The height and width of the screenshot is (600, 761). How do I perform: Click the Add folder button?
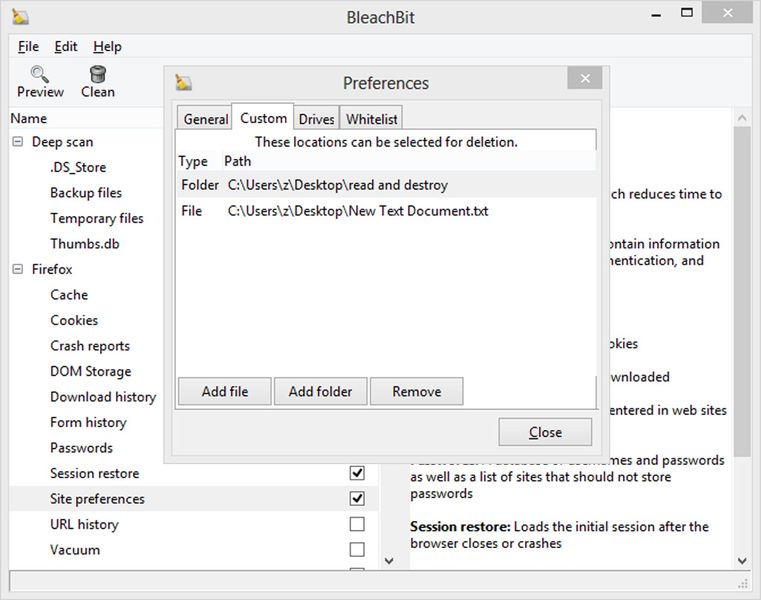320,391
